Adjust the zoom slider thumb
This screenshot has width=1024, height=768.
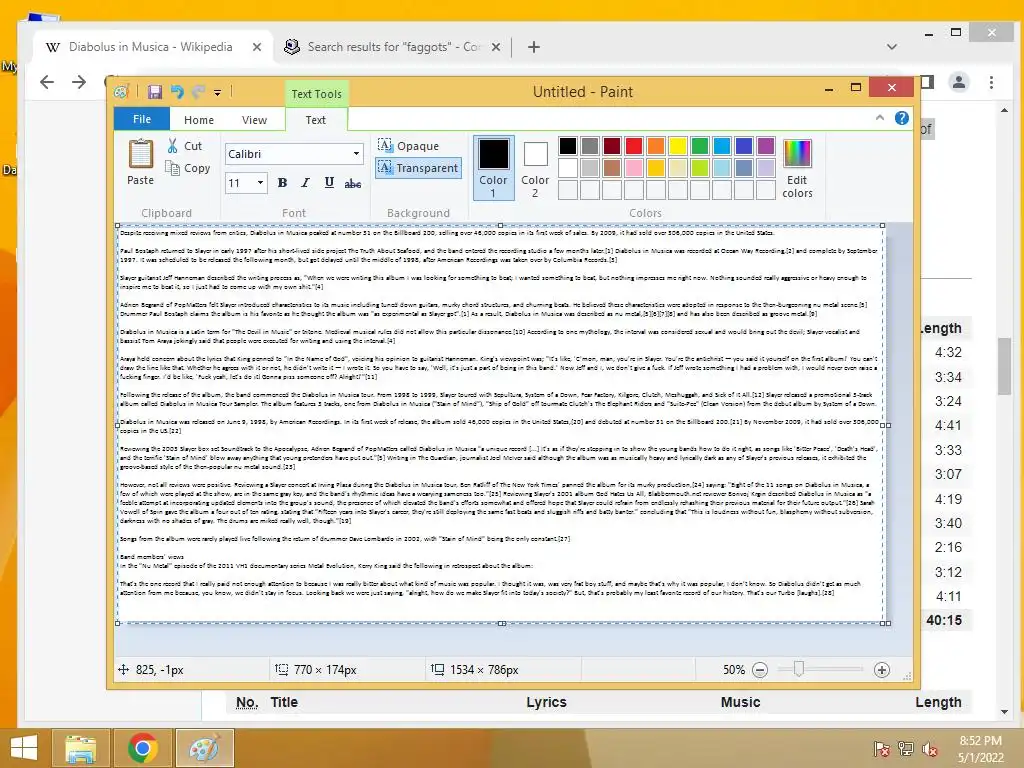tap(798, 669)
